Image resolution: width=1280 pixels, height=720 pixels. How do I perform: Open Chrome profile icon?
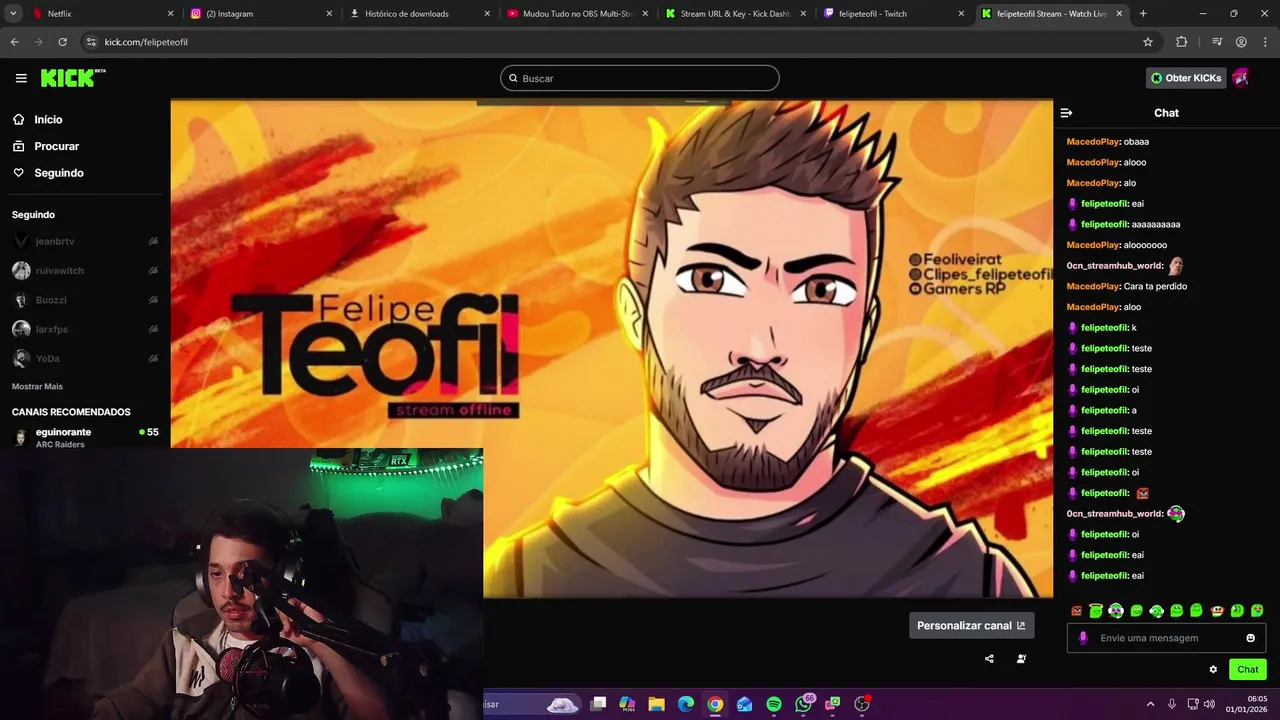1241,42
